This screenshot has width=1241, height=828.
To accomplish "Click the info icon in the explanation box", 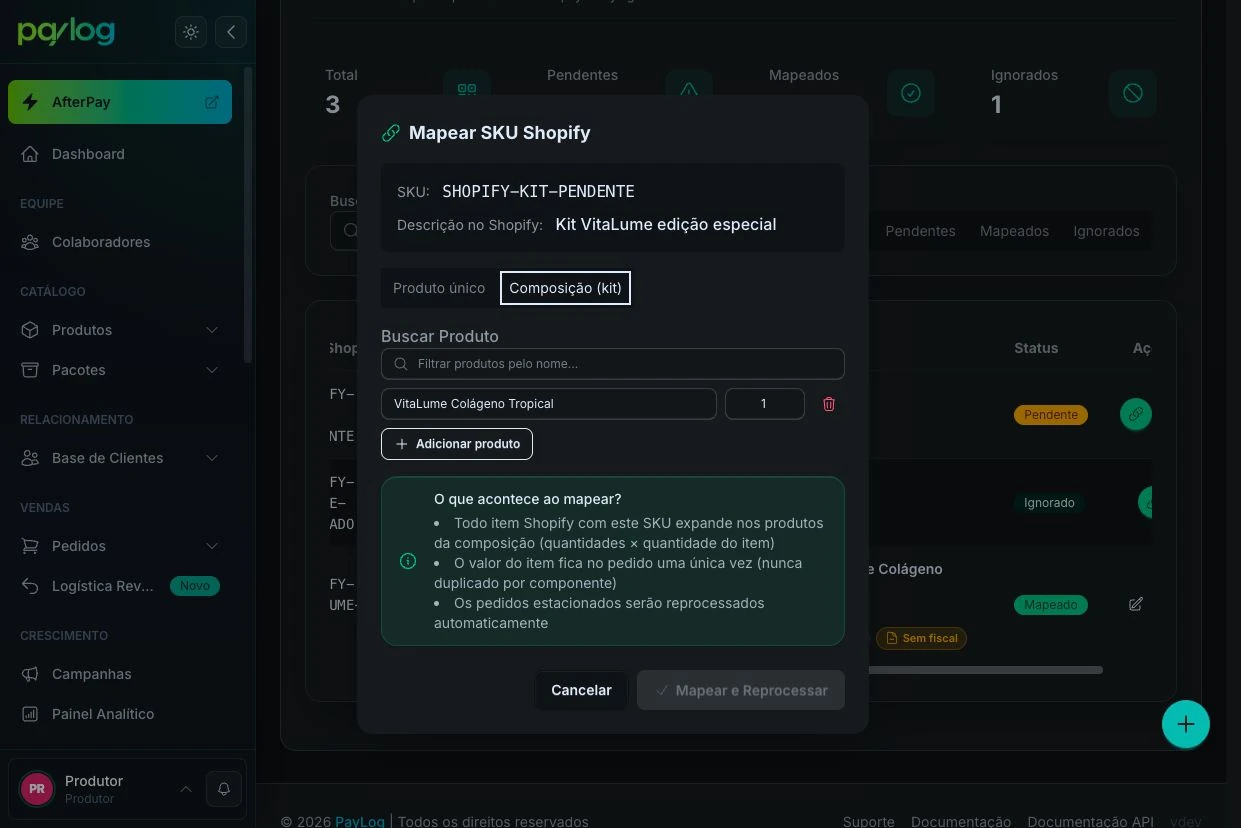I will point(408,561).
